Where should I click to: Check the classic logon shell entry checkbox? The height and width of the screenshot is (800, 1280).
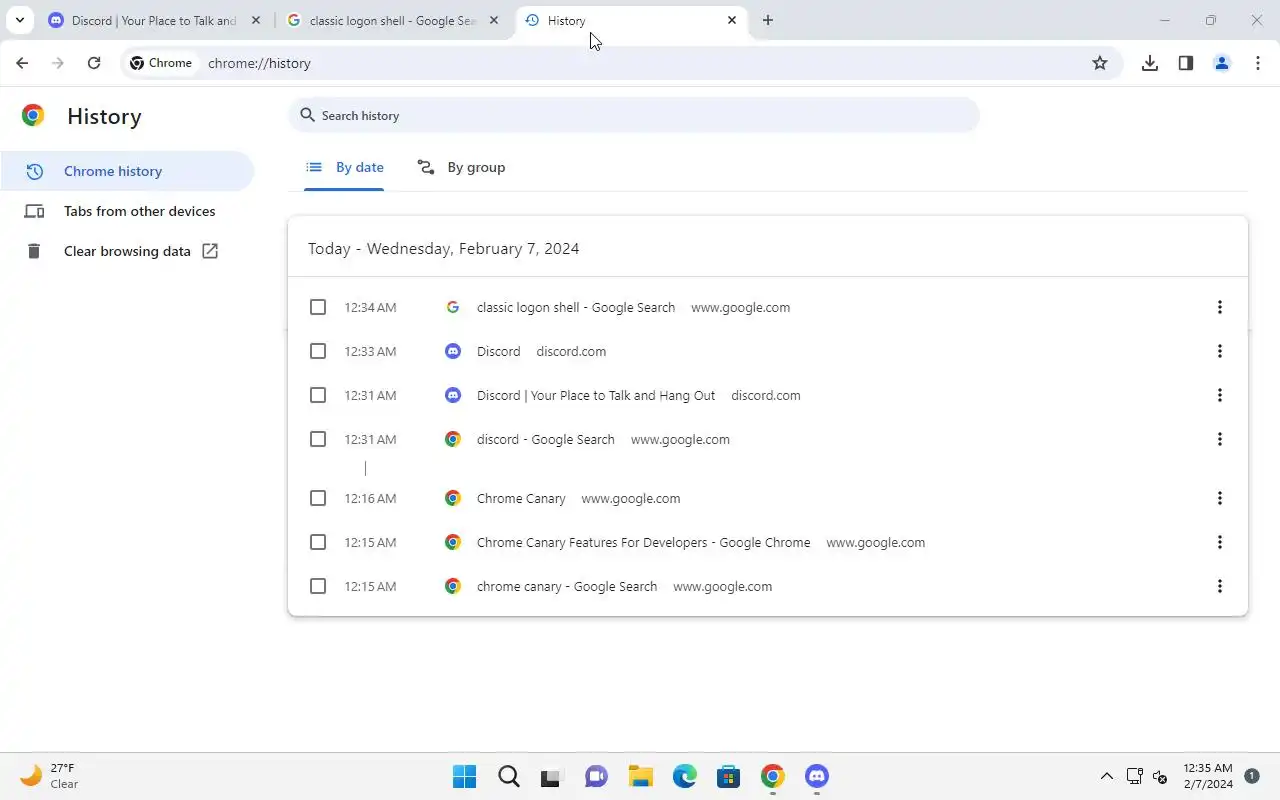[x=318, y=307]
